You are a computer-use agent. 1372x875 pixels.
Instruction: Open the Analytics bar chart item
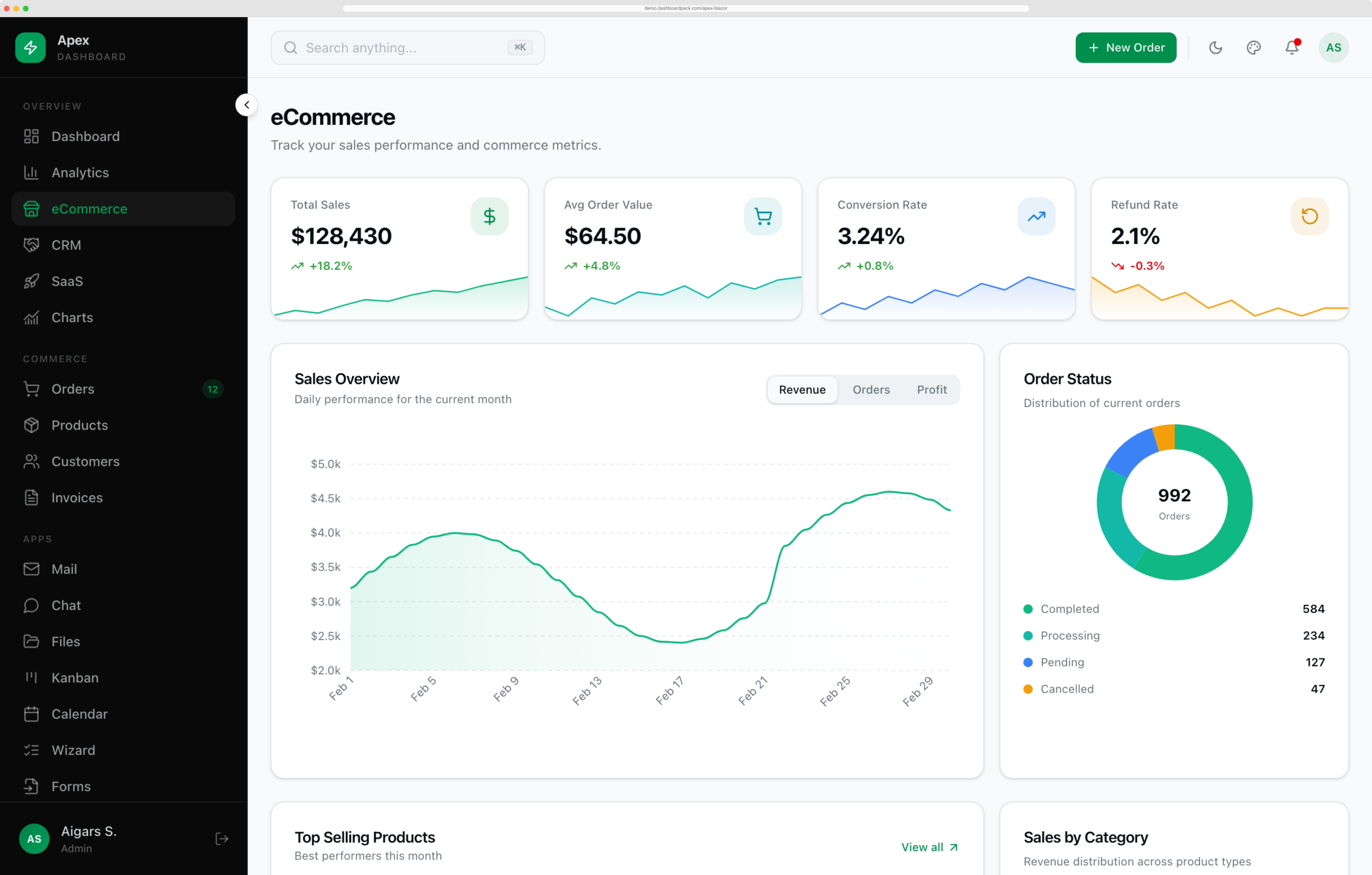[123, 173]
